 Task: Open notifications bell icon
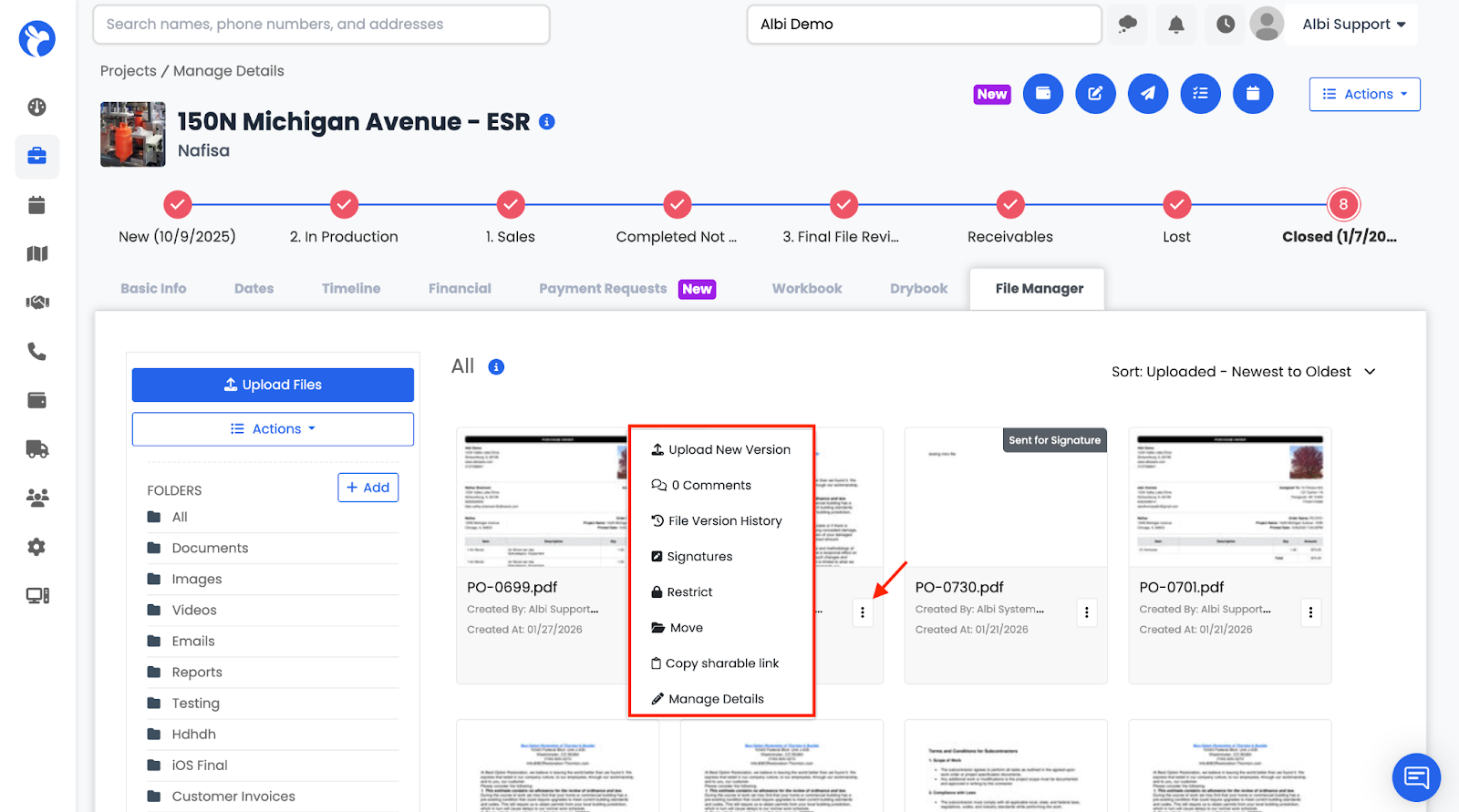pos(1176,25)
